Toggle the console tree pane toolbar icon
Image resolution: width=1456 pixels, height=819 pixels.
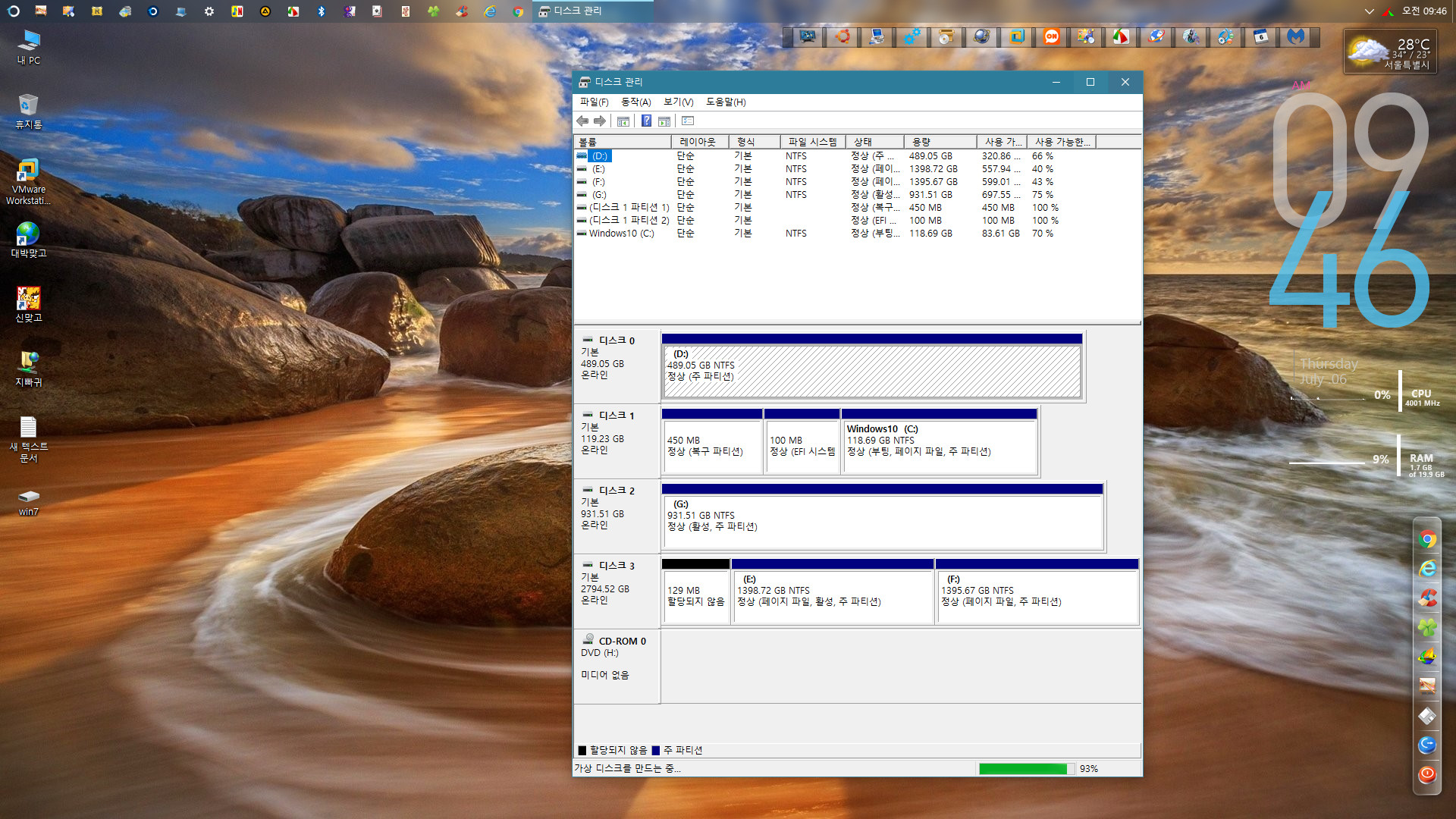(623, 121)
